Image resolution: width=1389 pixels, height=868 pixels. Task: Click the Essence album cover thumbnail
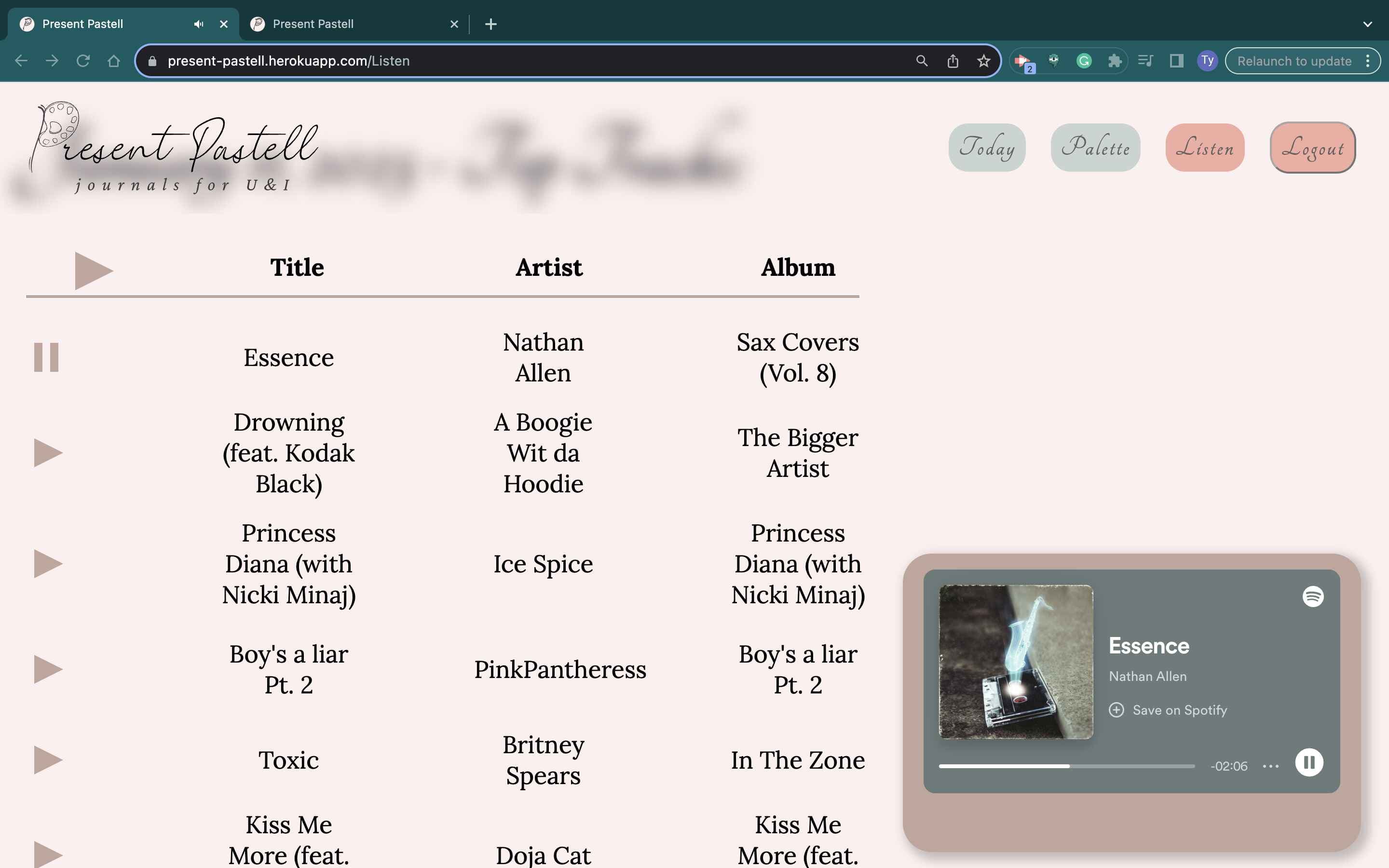[x=1015, y=661]
